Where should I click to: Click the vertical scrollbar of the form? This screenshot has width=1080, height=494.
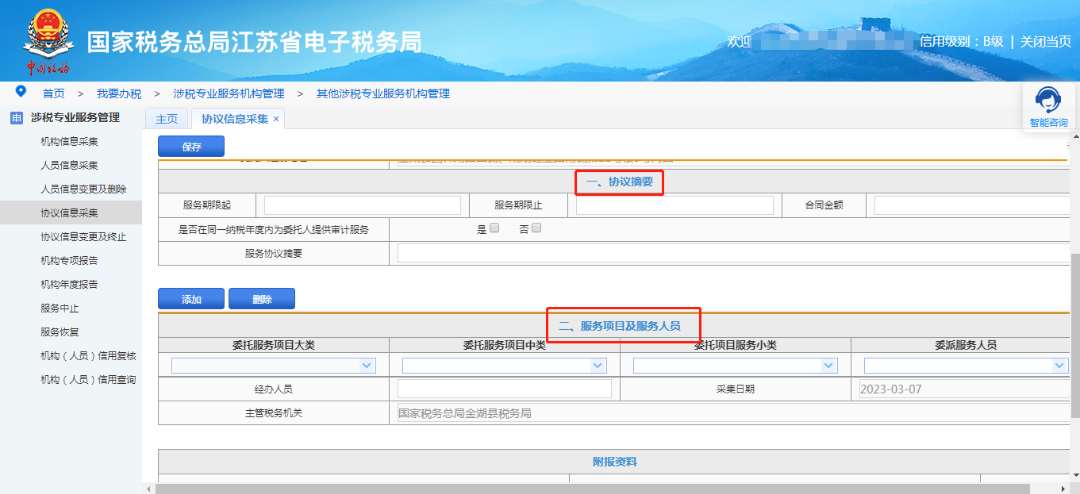pos(1074,334)
